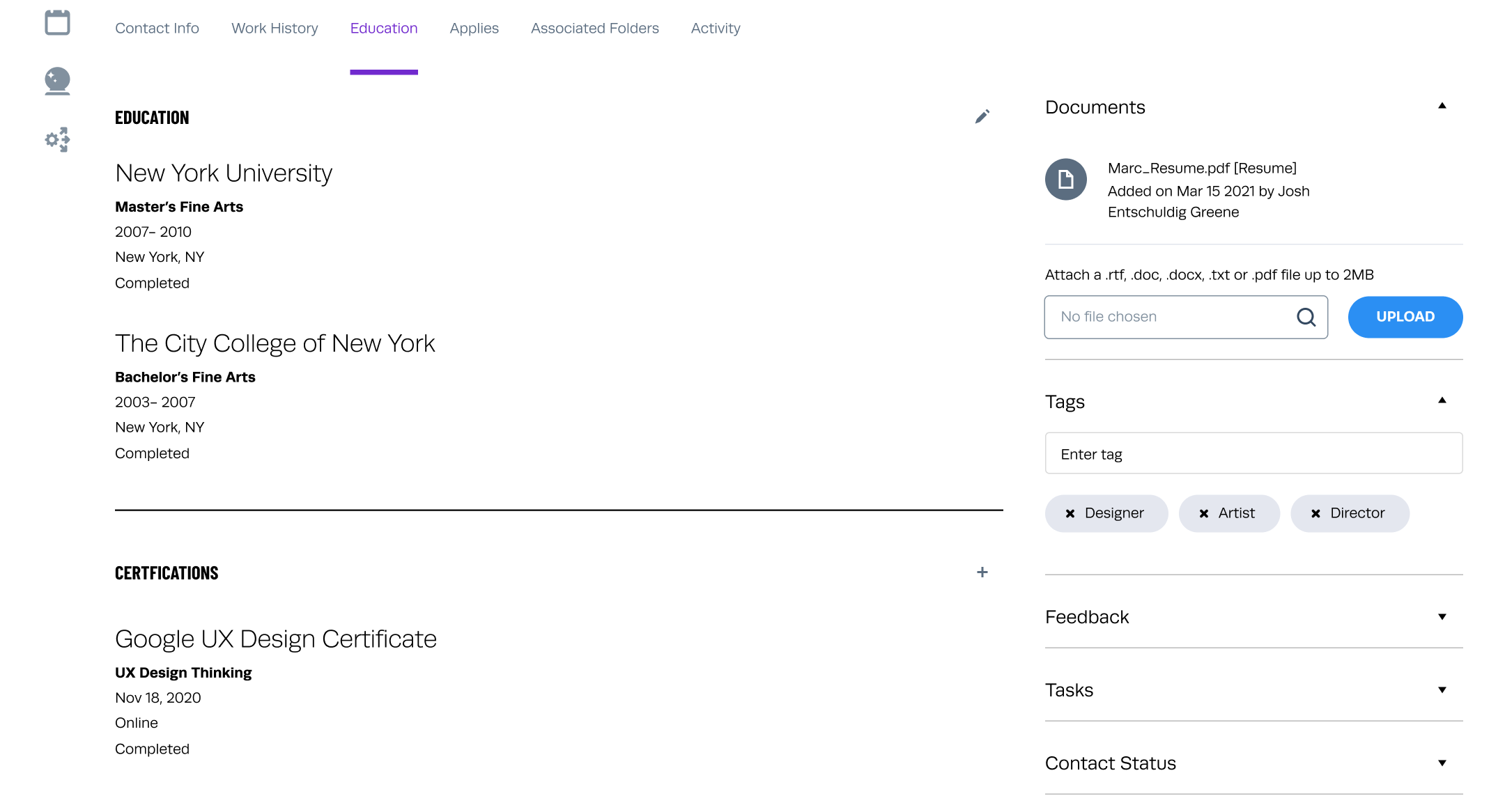The image size is (1505, 812).
Task: Collapse the Tags section
Action: tap(1442, 400)
